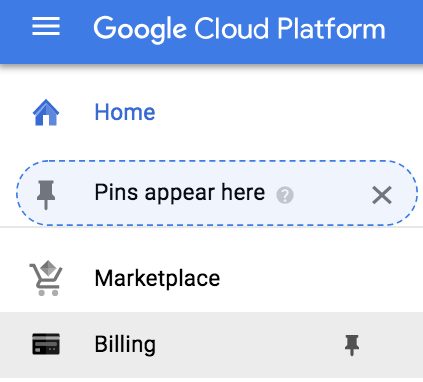This screenshot has width=423, height=382.
Task: Click the word Cloud in blue header
Action: (x=231, y=28)
